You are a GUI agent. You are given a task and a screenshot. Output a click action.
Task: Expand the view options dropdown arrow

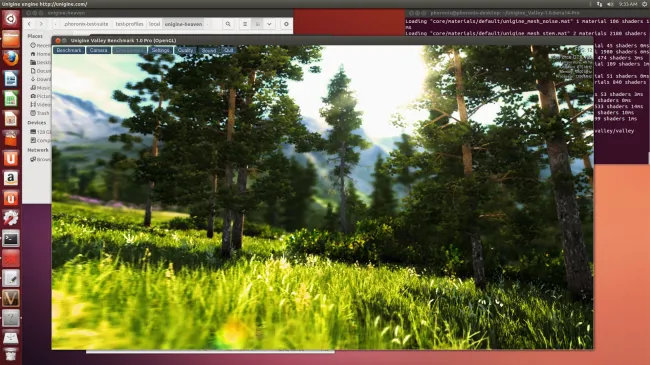[269, 24]
